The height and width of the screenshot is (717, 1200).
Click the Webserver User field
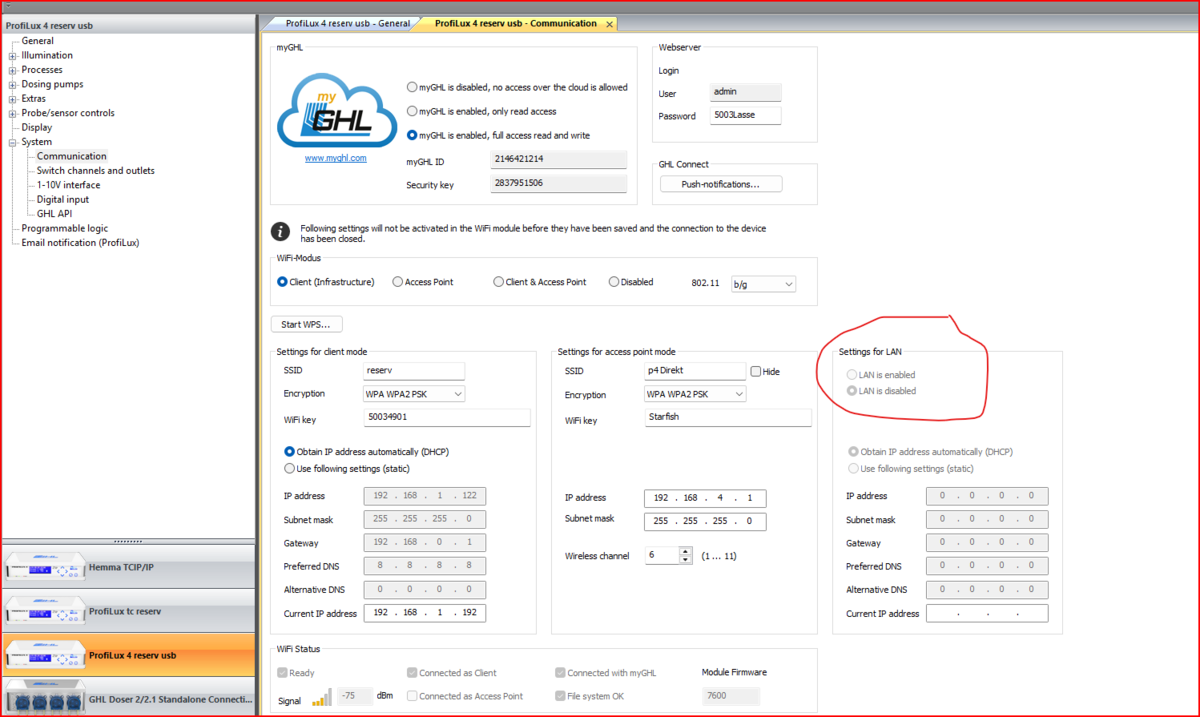(746, 92)
